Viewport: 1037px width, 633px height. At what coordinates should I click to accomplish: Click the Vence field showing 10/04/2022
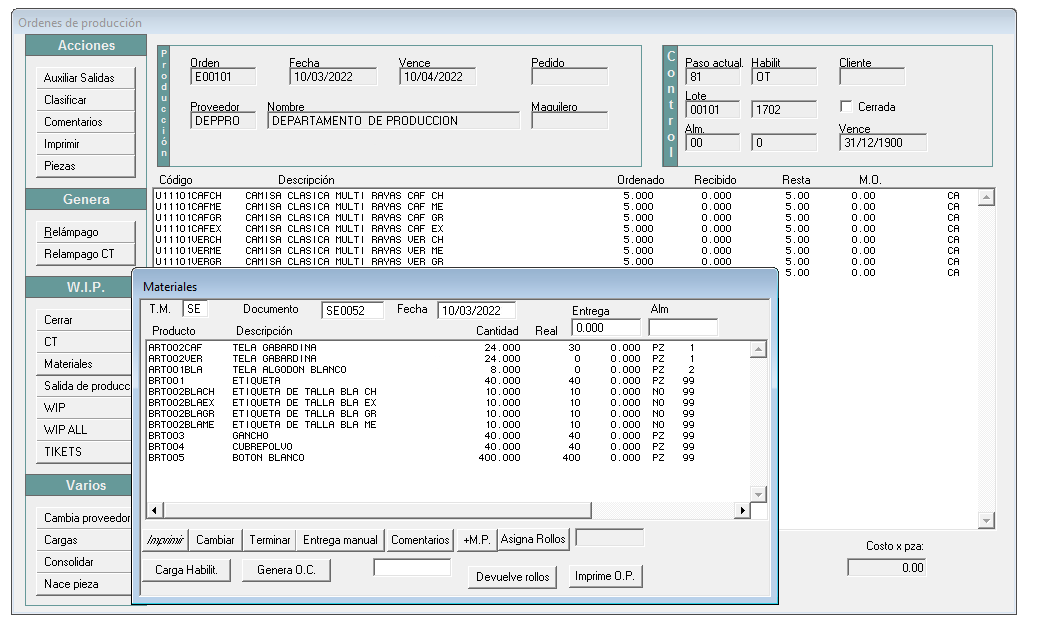pyautogui.click(x=437, y=77)
